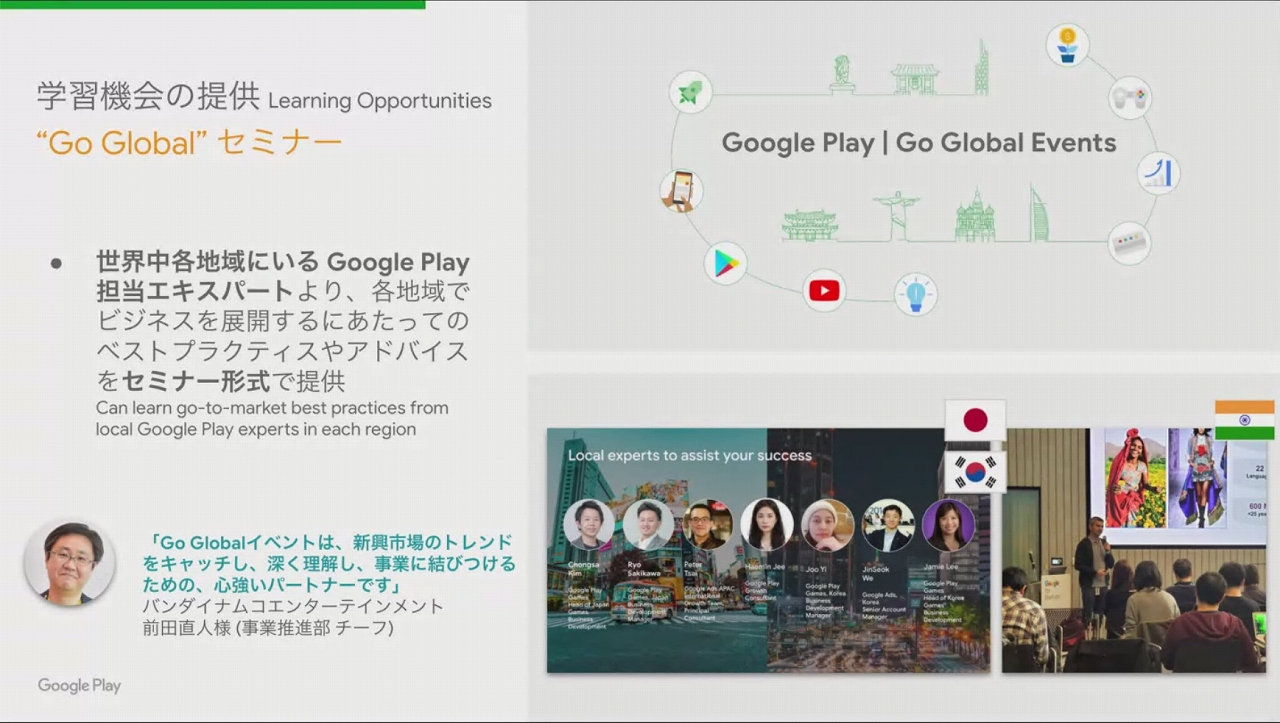Select Peter Tsai's portrait
Image resolution: width=1280 pixels, height=723 pixels.
tap(708, 525)
